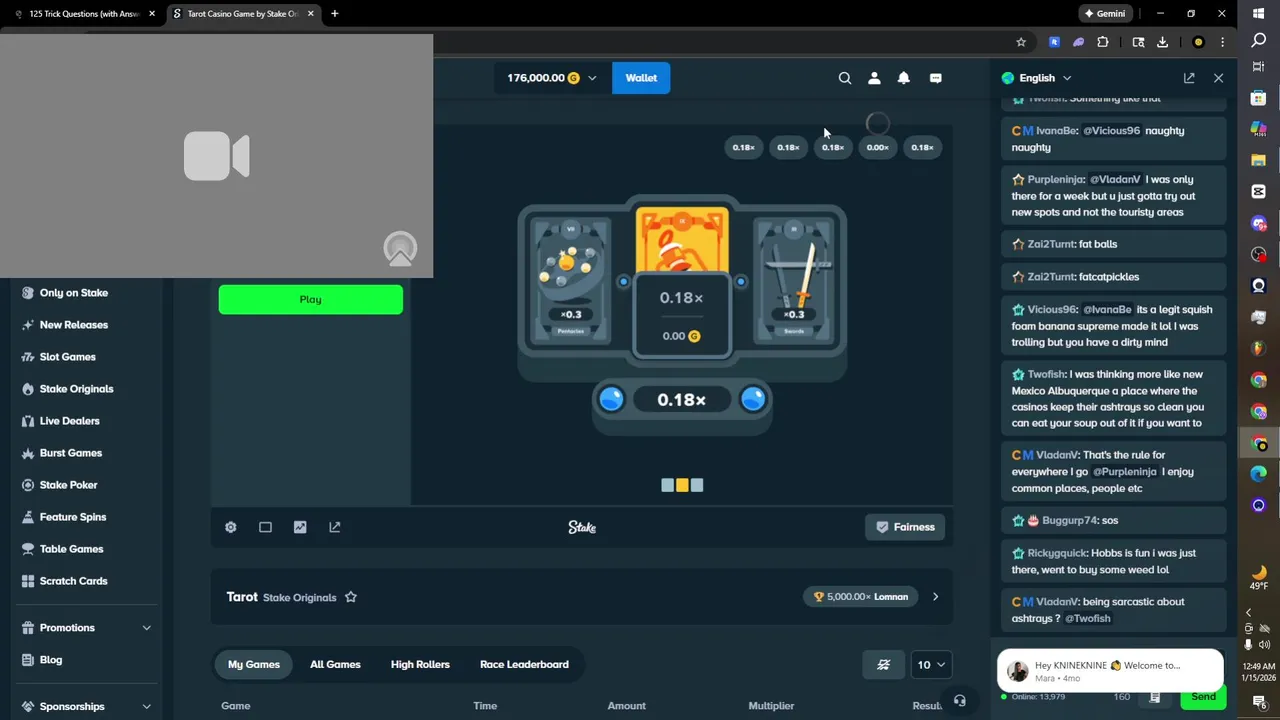Open Windows search on the taskbar

click(1259, 41)
